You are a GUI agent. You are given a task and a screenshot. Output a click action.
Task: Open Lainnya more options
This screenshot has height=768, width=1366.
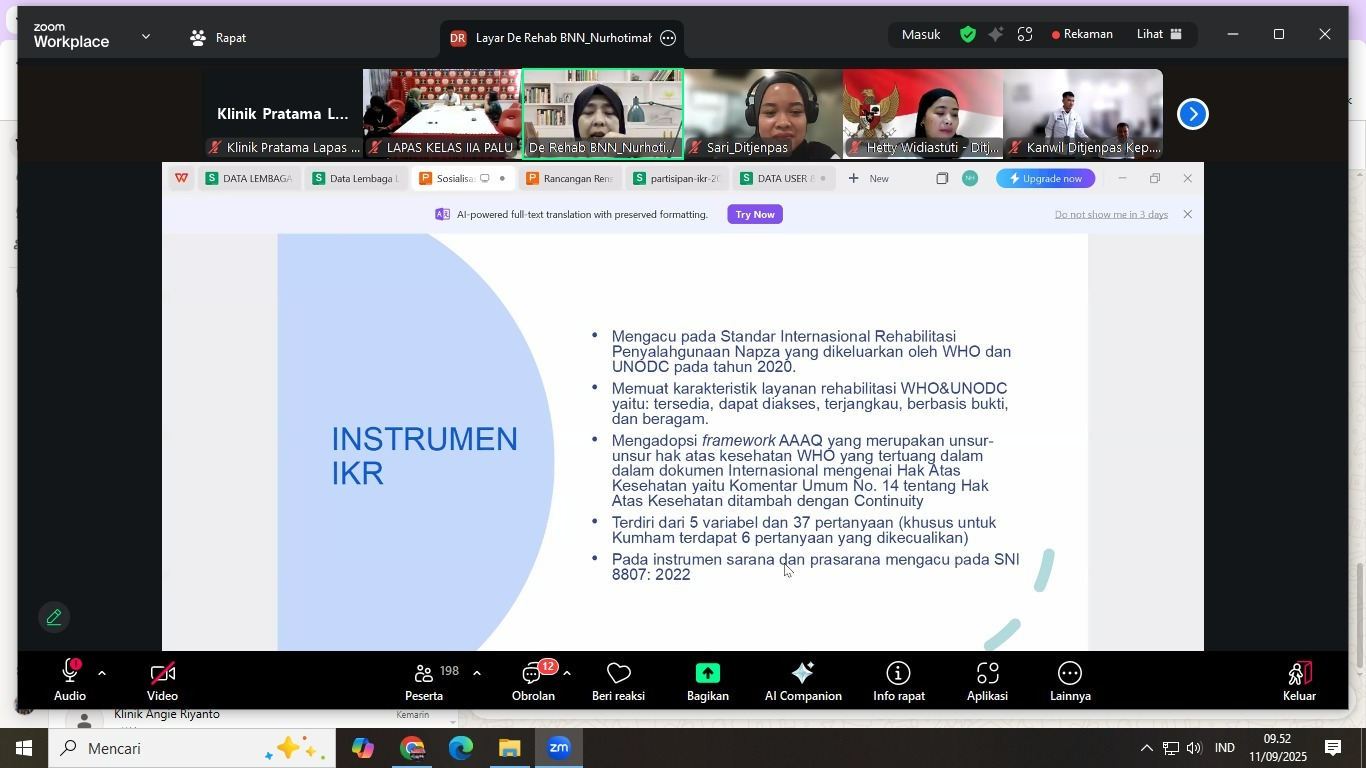[x=1070, y=681]
